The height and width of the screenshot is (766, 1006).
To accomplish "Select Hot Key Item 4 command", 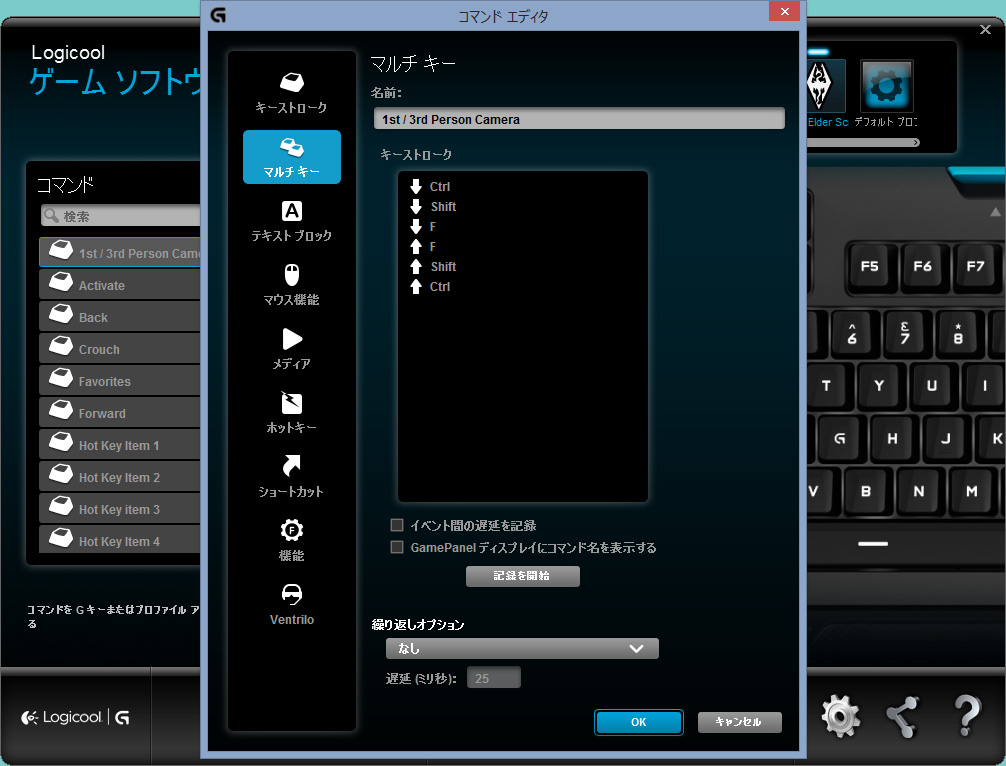I will [x=120, y=540].
